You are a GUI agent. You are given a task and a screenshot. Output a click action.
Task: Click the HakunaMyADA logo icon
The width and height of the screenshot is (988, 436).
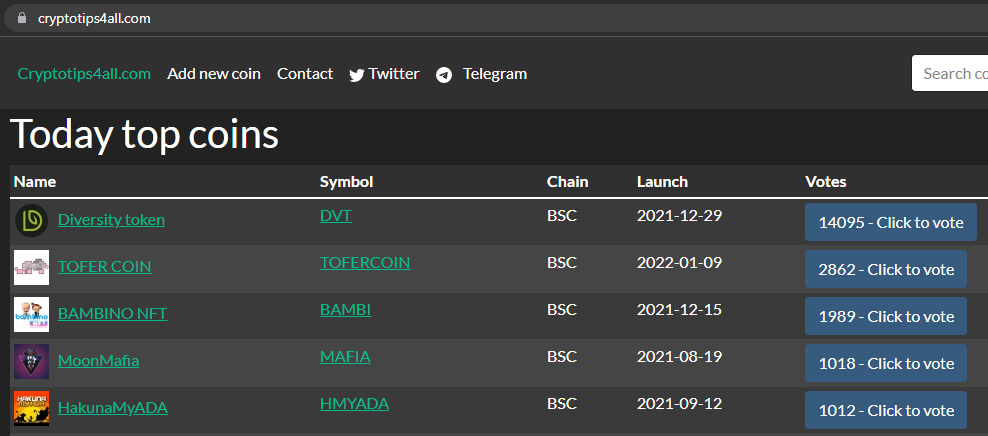pyautogui.click(x=32, y=408)
